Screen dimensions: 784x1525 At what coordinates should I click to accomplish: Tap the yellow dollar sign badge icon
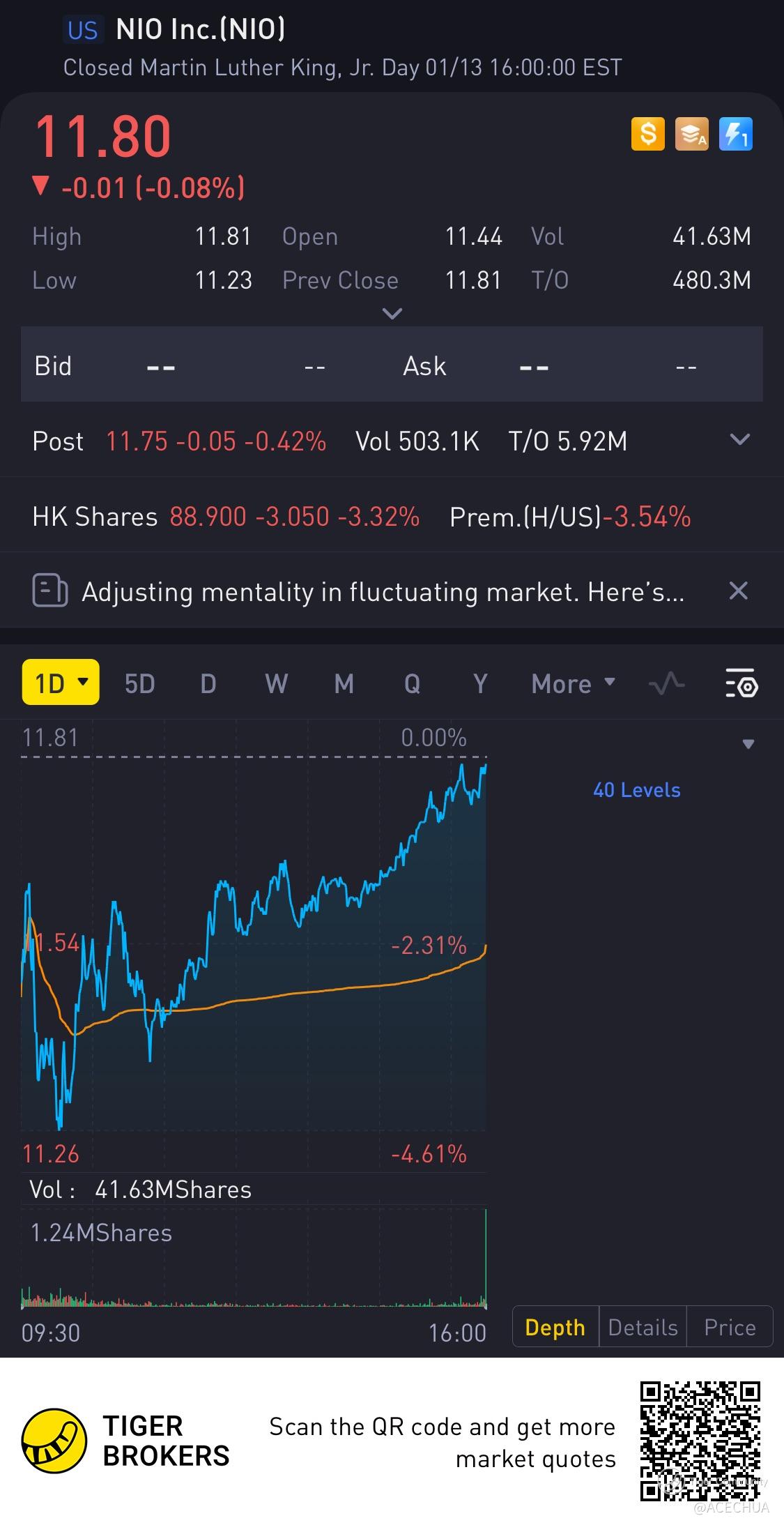[x=647, y=134]
